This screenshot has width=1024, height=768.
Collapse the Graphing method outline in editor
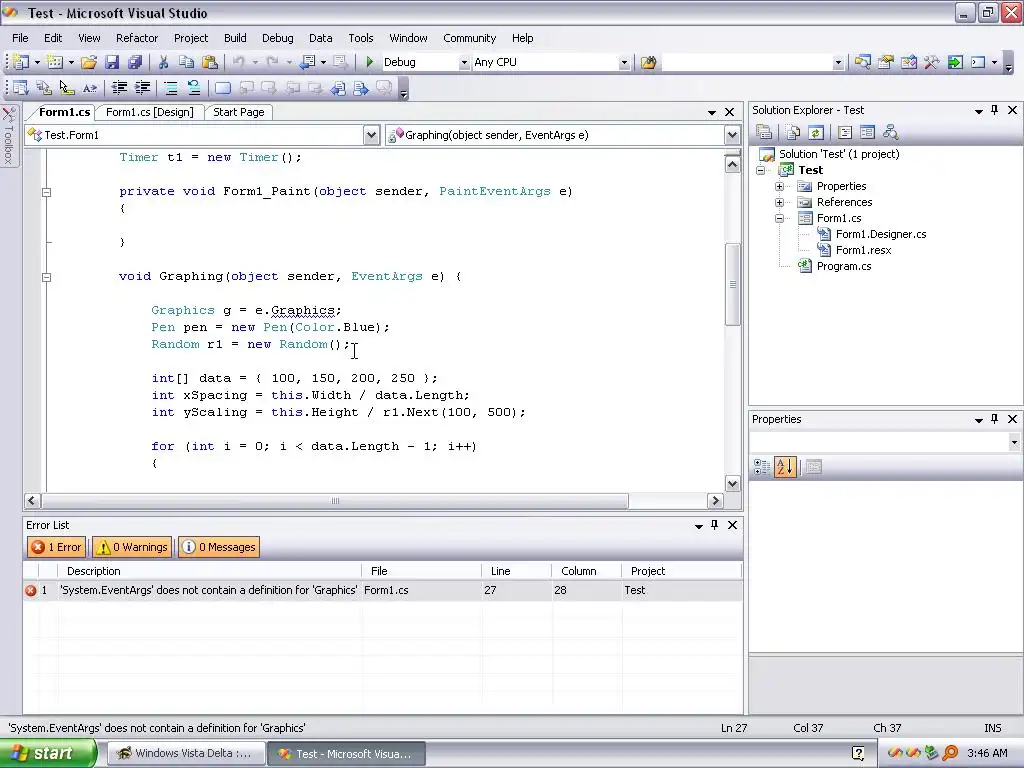click(x=46, y=277)
